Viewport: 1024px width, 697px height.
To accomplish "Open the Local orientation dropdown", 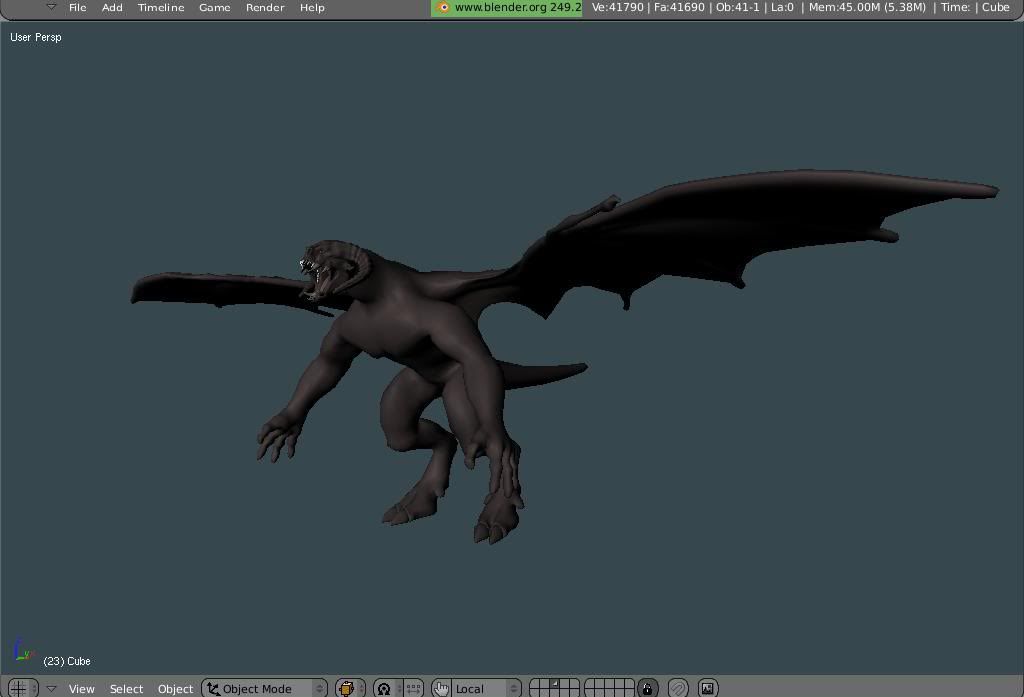I will click(485, 688).
